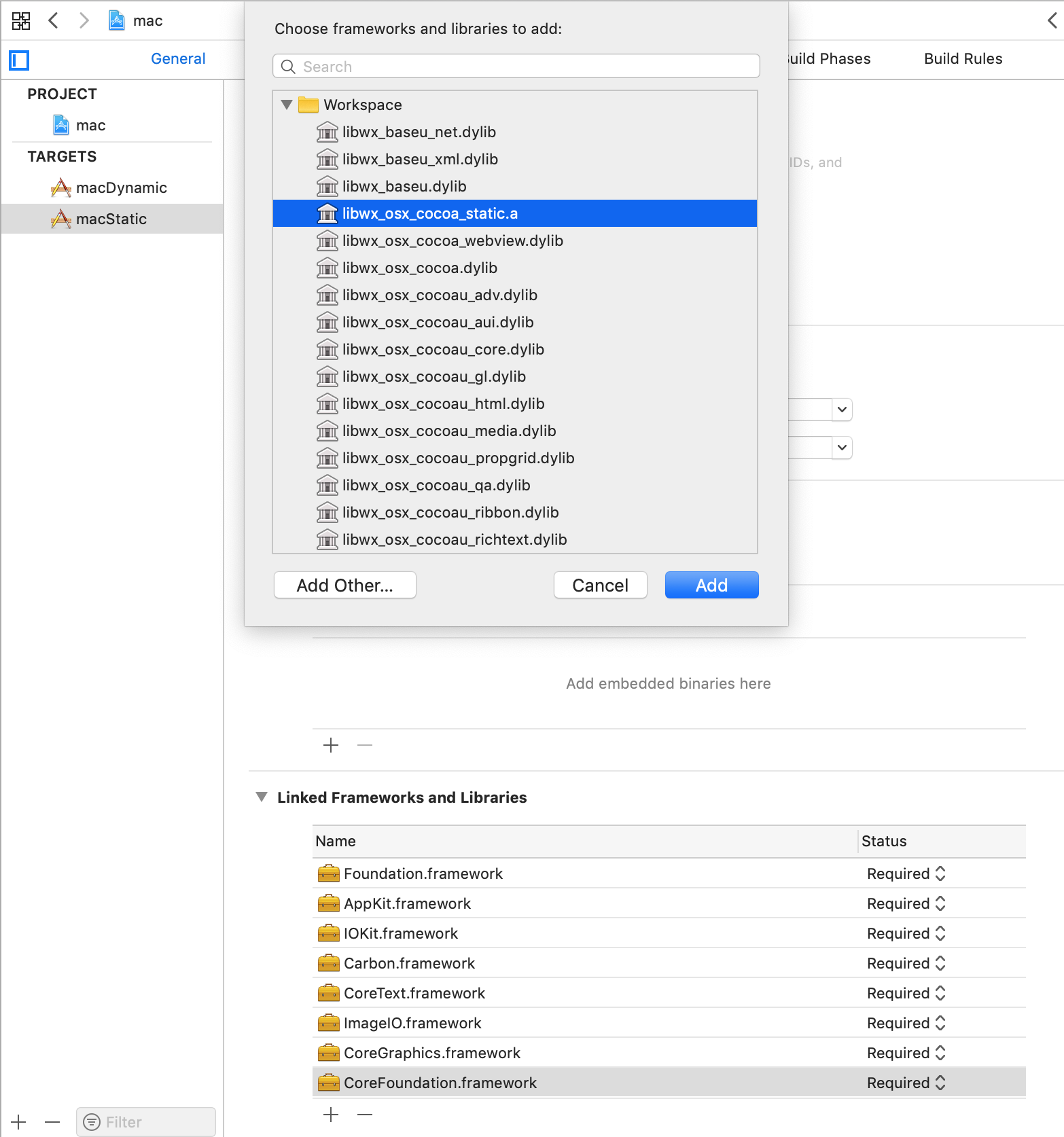This screenshot has height=1137, width=1064.
Task: Click IOKit.framework toolbox icon
Action: pyautogui.click(x=329, y=933)
